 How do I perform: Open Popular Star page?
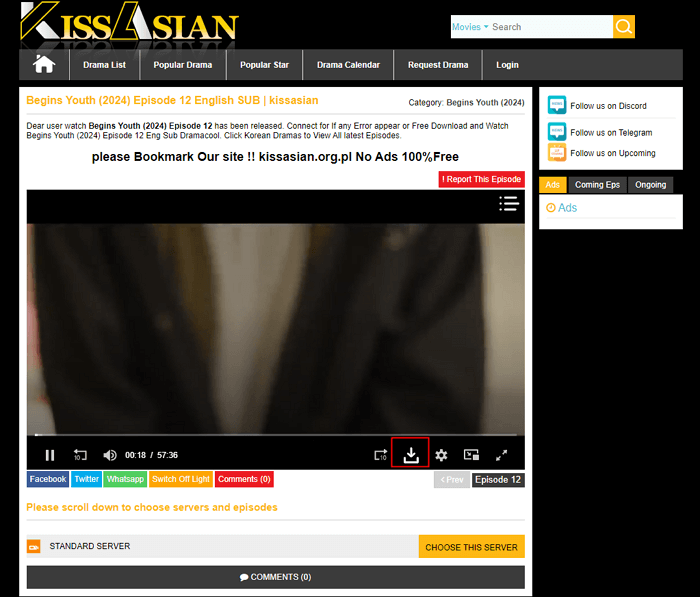[x=264, y=65]
